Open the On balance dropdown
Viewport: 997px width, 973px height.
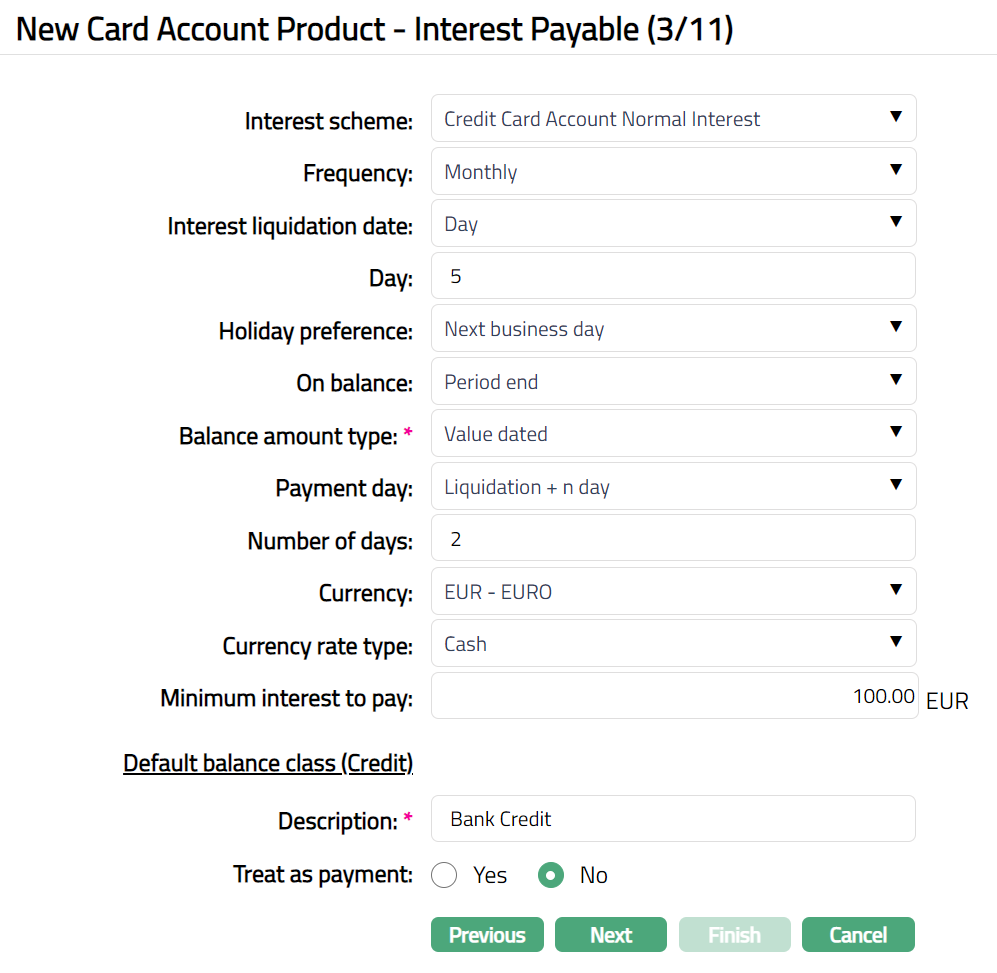point(673,382)
